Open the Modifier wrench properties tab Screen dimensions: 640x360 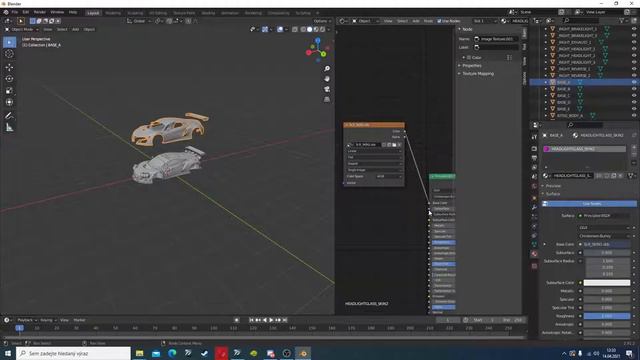tap(534, 208)
